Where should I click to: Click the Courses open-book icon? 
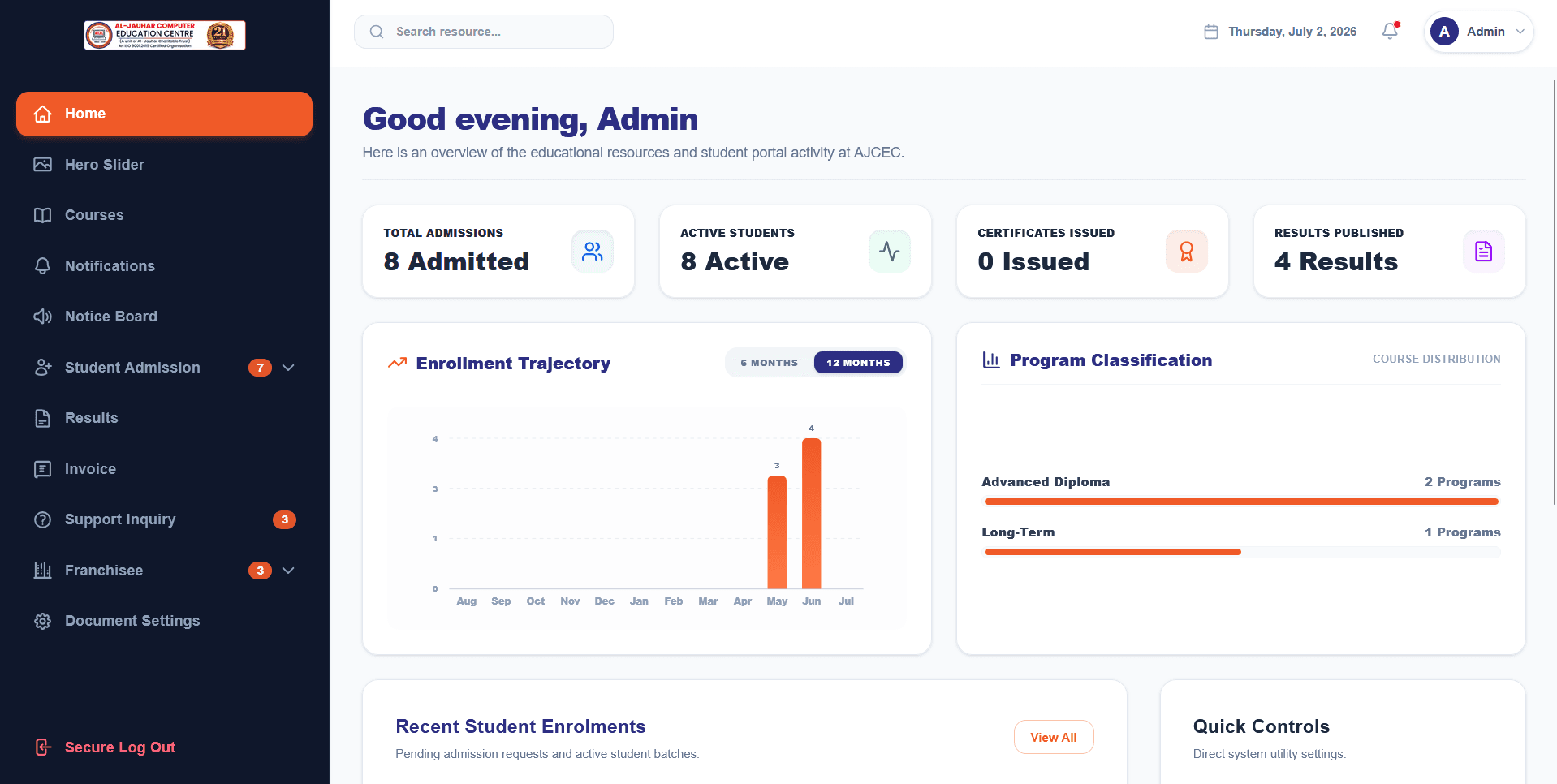coord(43,215)
